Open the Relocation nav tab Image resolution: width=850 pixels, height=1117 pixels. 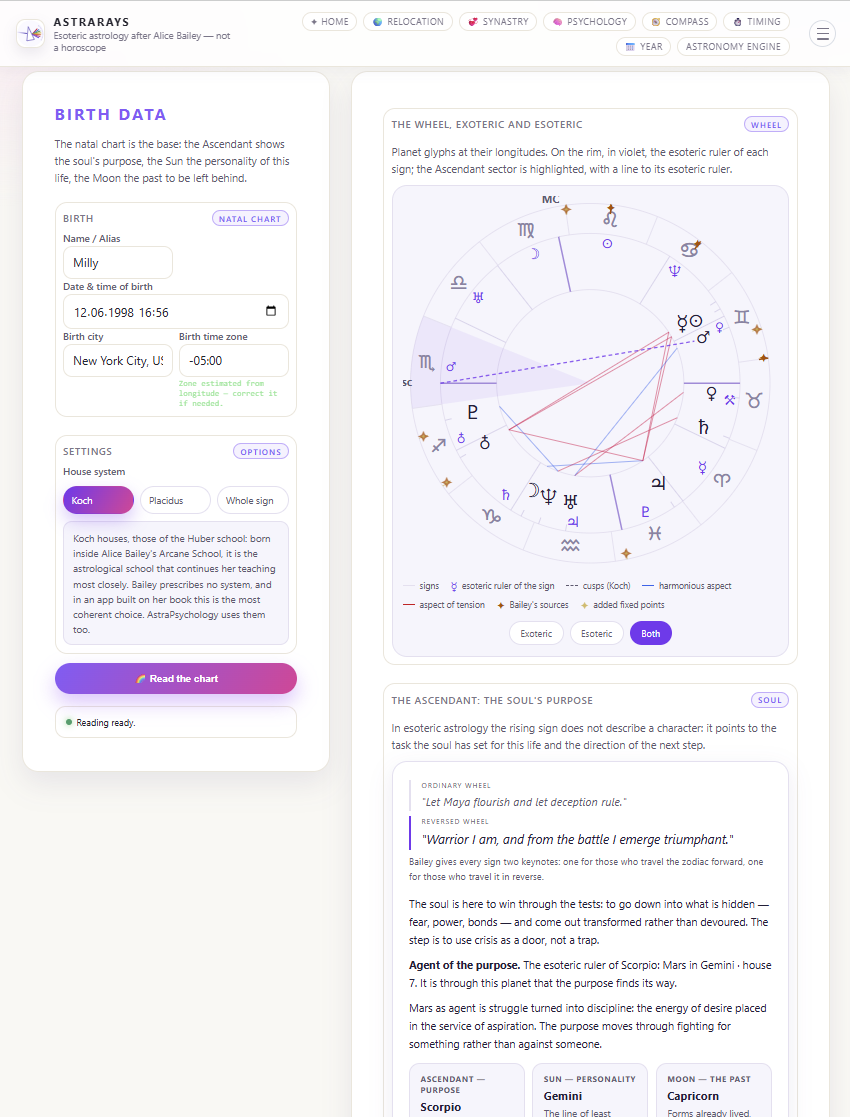click(x=408, y=21)
